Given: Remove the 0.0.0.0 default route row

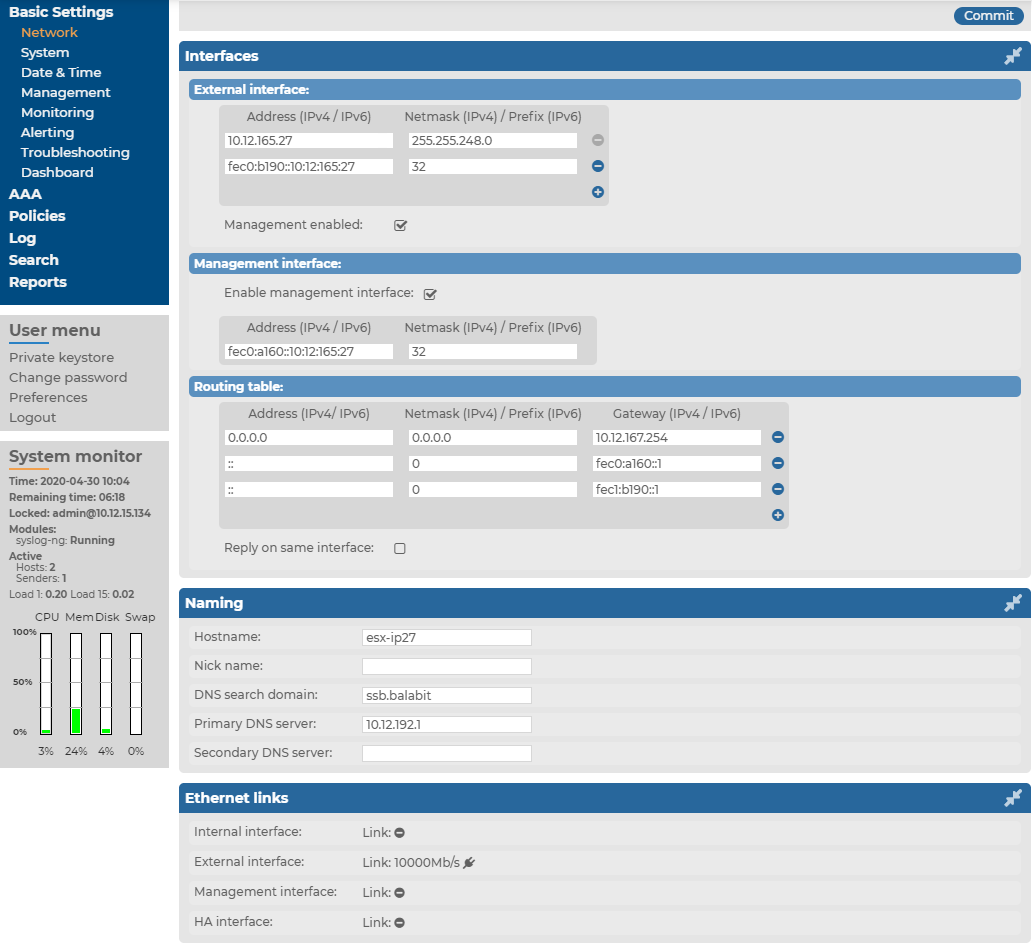Looking at the screenshot, I should click(x=778, y=438).
